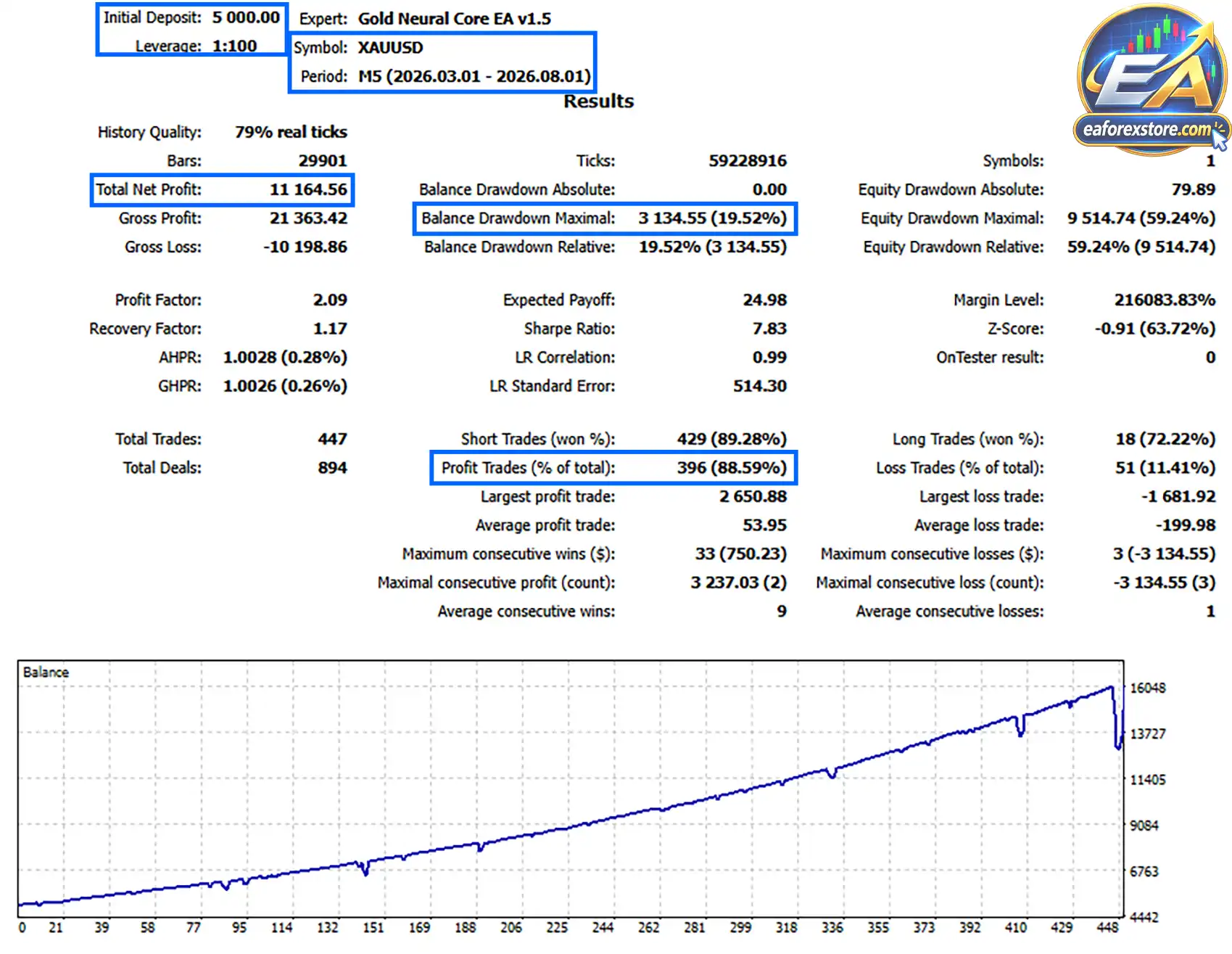Click the Maximal consecutive loss value -3 134.55 (3)

pos(1164,583)
